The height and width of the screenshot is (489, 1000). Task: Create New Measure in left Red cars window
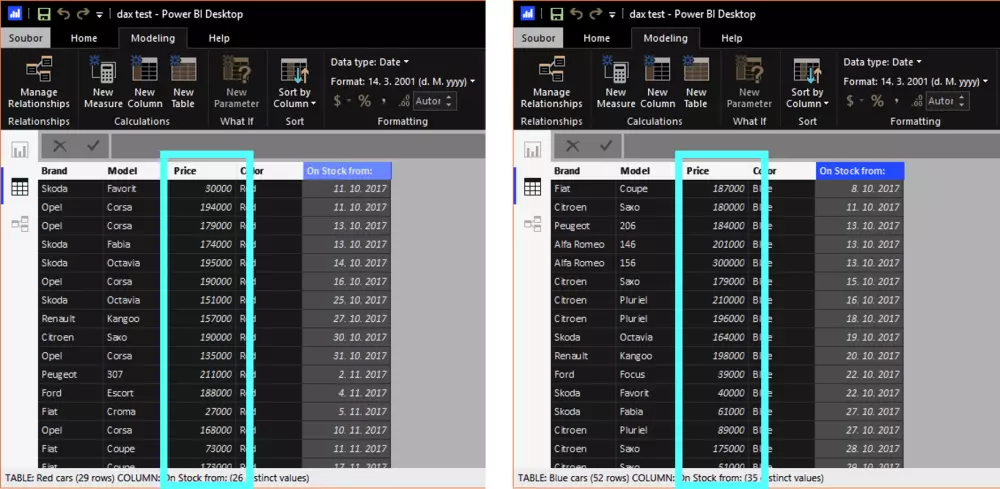[x=103, y=82]
